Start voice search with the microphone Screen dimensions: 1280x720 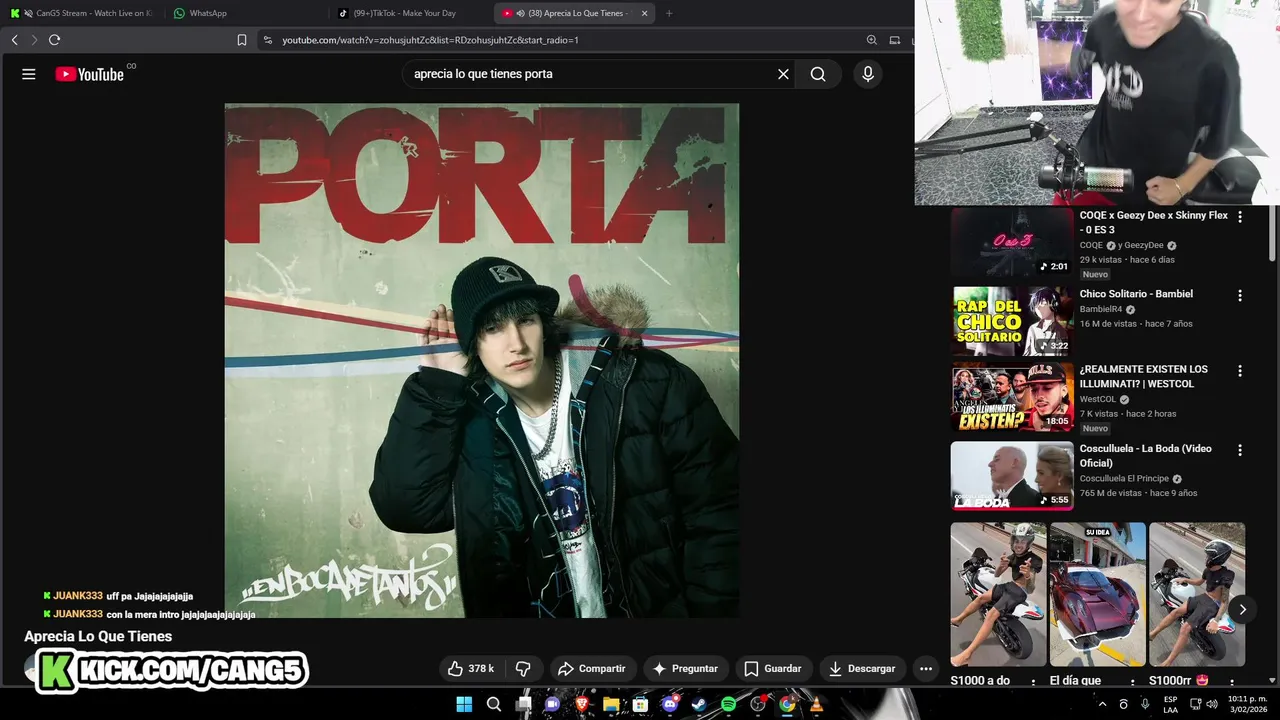867,74
